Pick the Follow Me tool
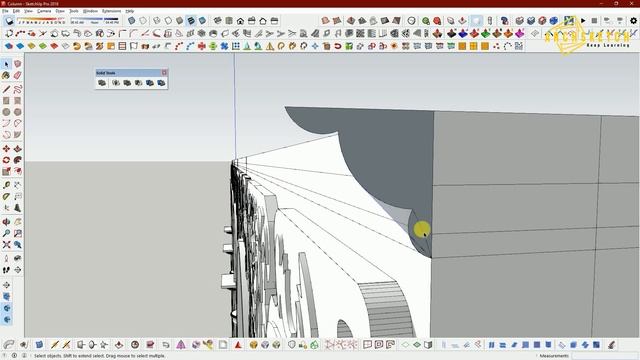 point(18,160)
